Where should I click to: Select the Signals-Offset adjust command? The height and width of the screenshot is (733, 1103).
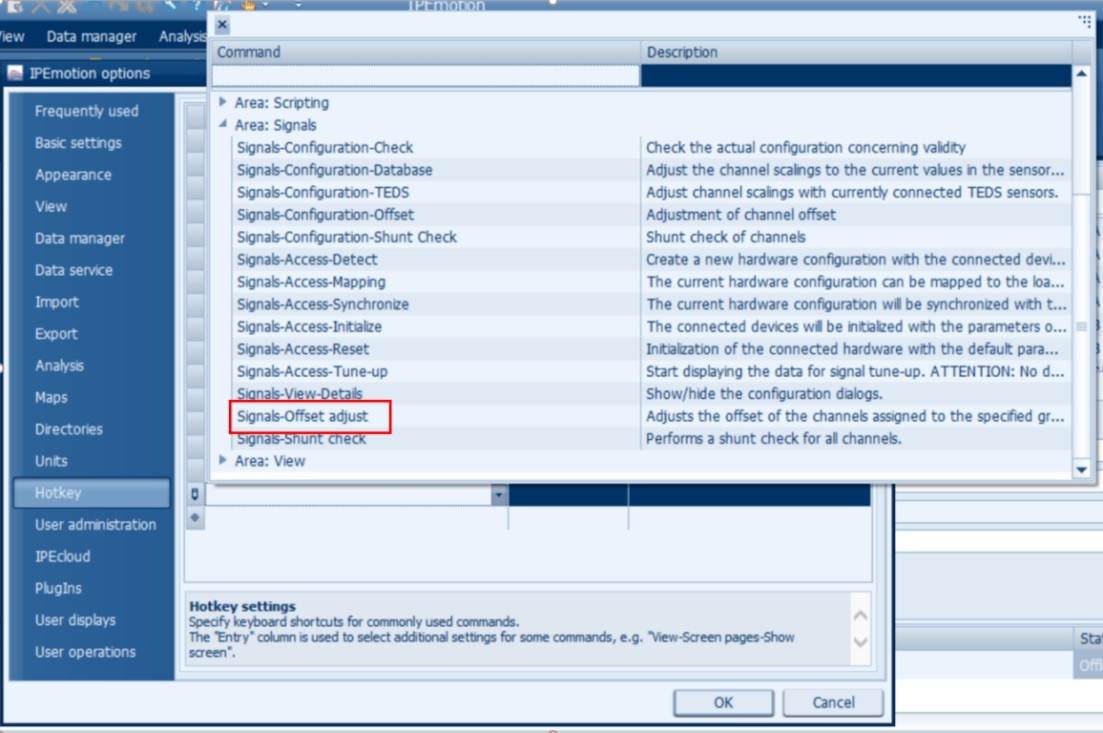click(302, 416)
